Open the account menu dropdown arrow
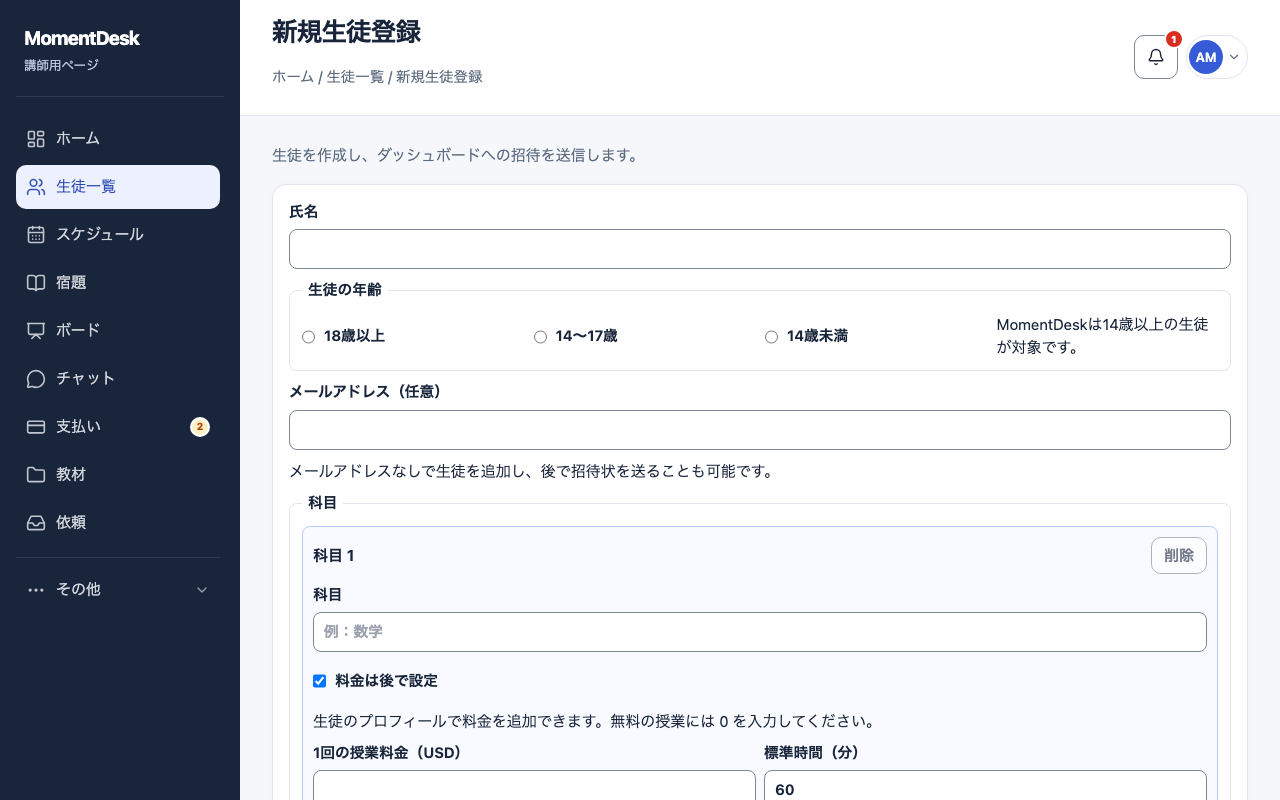The width and height of the screenshot is (1280, 800). [x=1234, y=57]
